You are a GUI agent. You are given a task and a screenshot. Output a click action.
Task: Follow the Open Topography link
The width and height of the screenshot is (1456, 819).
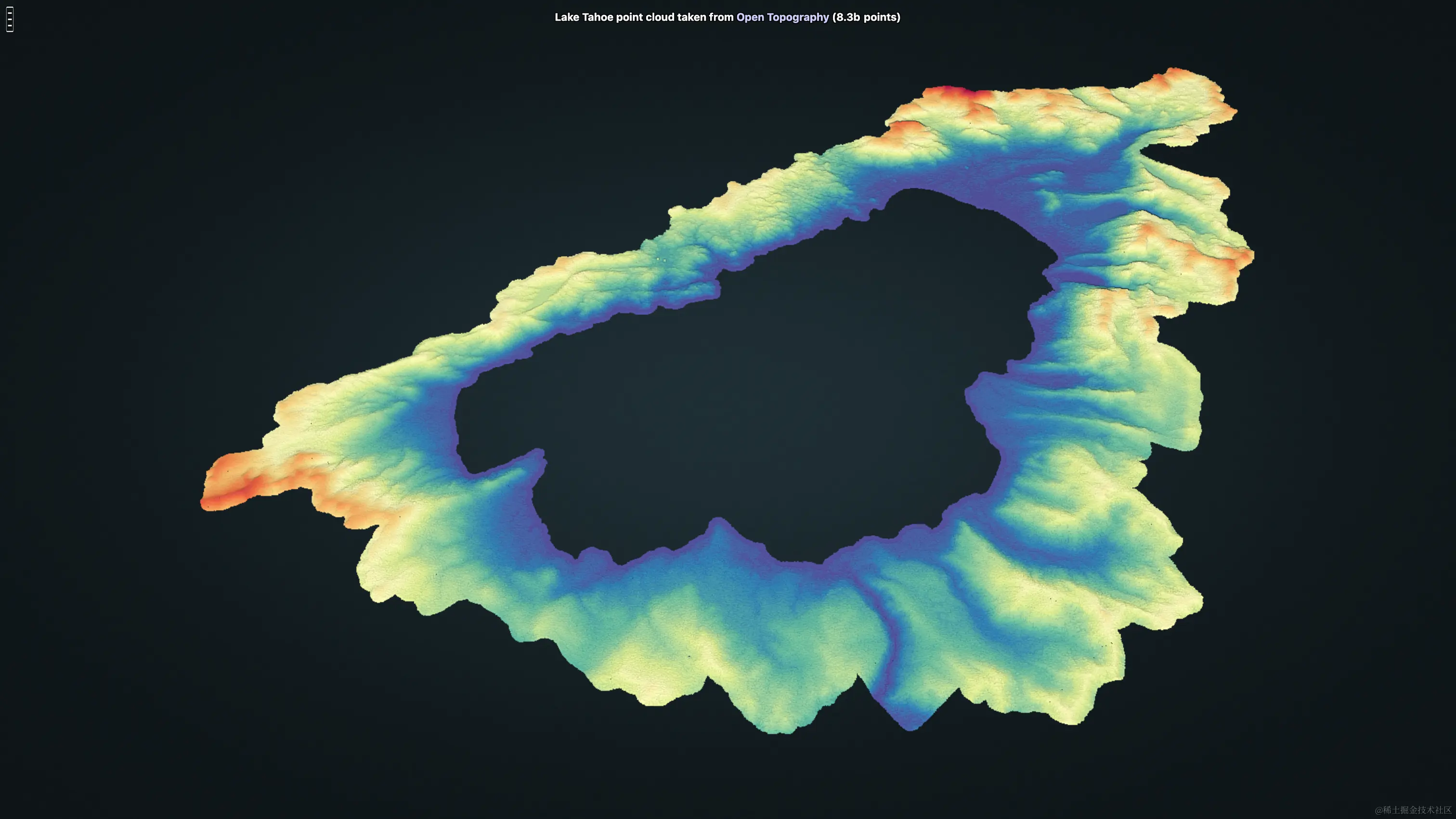[x=782, y=17]
